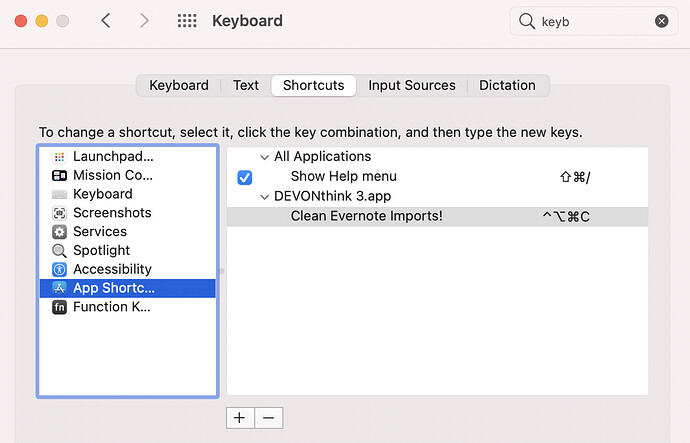
Task: Click the Spotlight magnifier icon in the sidebar
Action: pyautogui.click(x=59, y=251)
